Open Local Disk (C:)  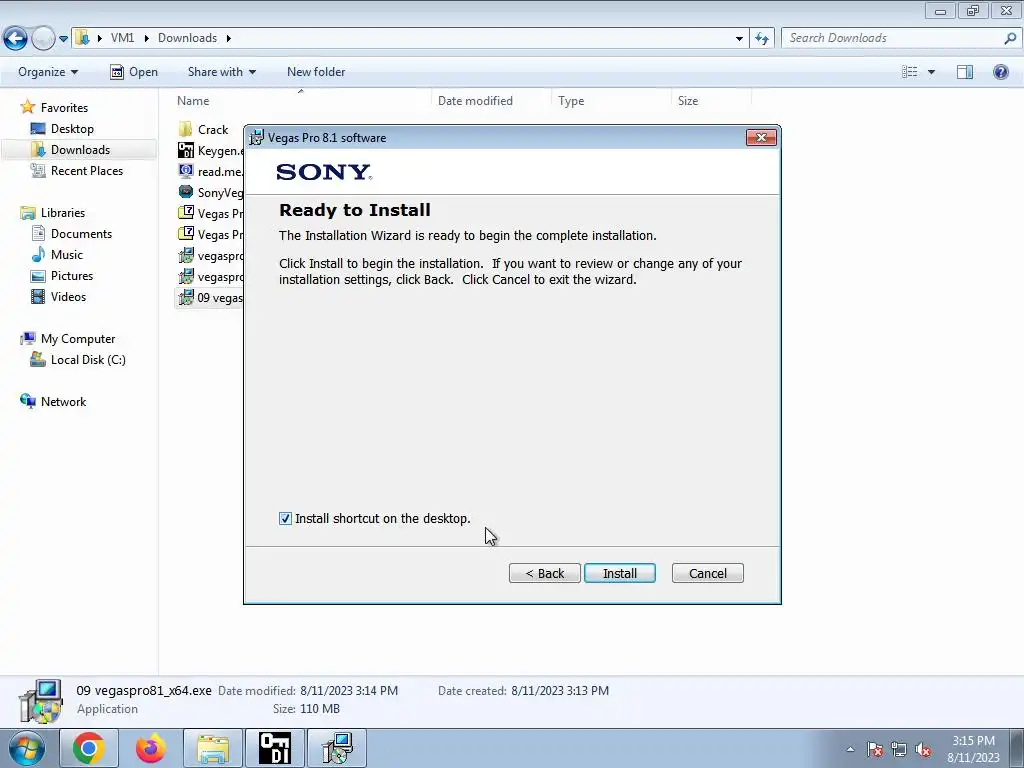(88, 360)
